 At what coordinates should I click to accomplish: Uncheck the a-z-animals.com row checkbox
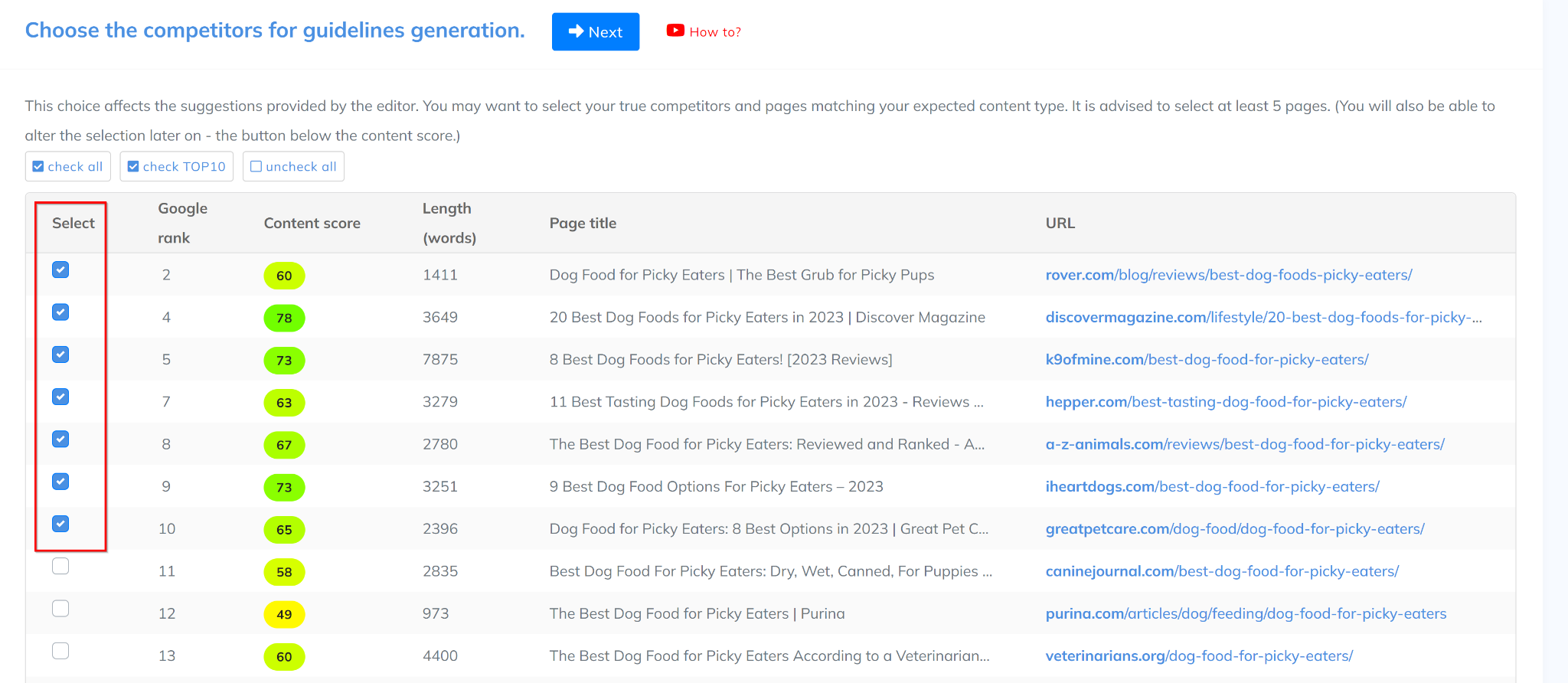[60, 439]
